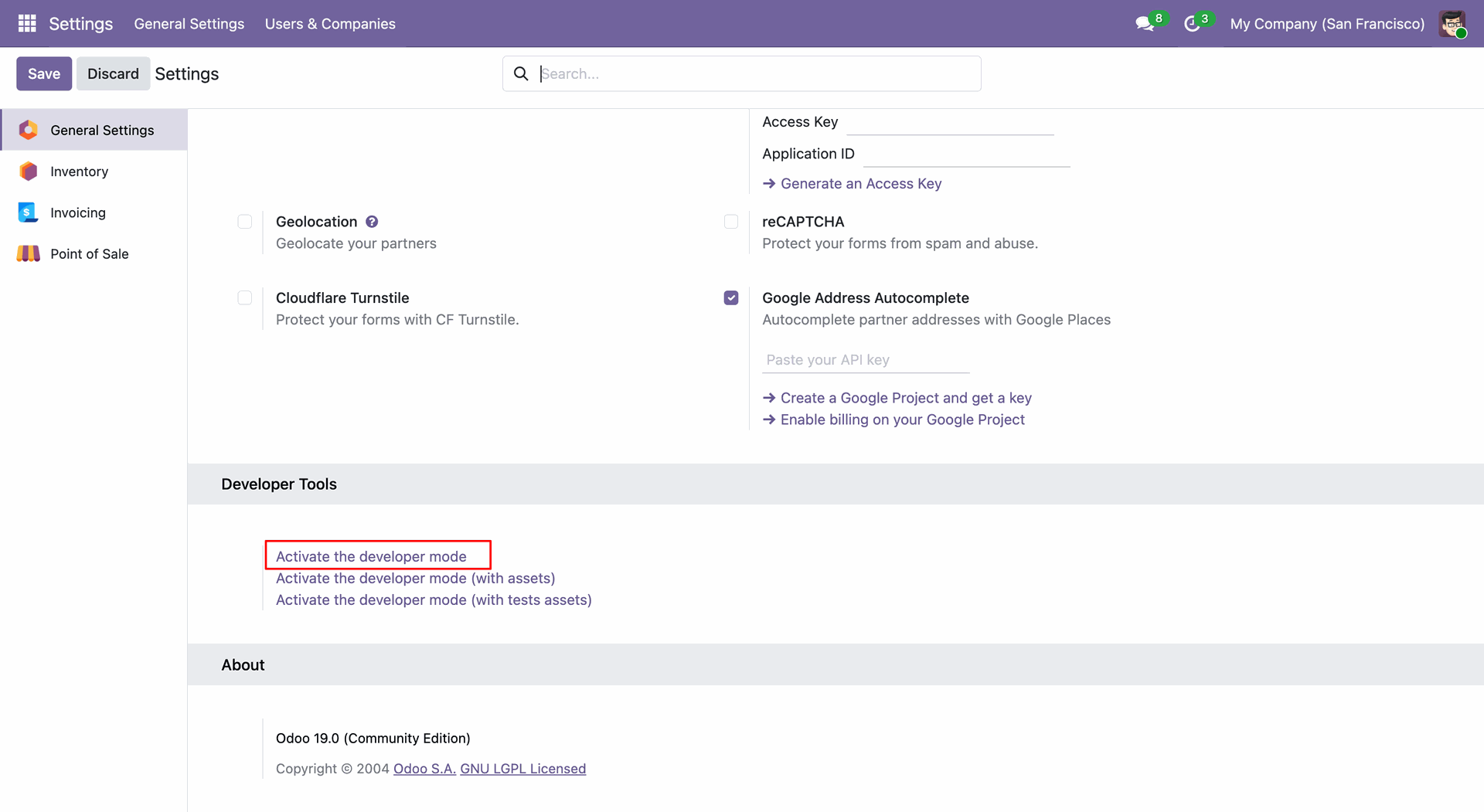This screenshot has width=1484, height=812.
Task: Click the magnifying glass search icon
Action: (521, 73)
